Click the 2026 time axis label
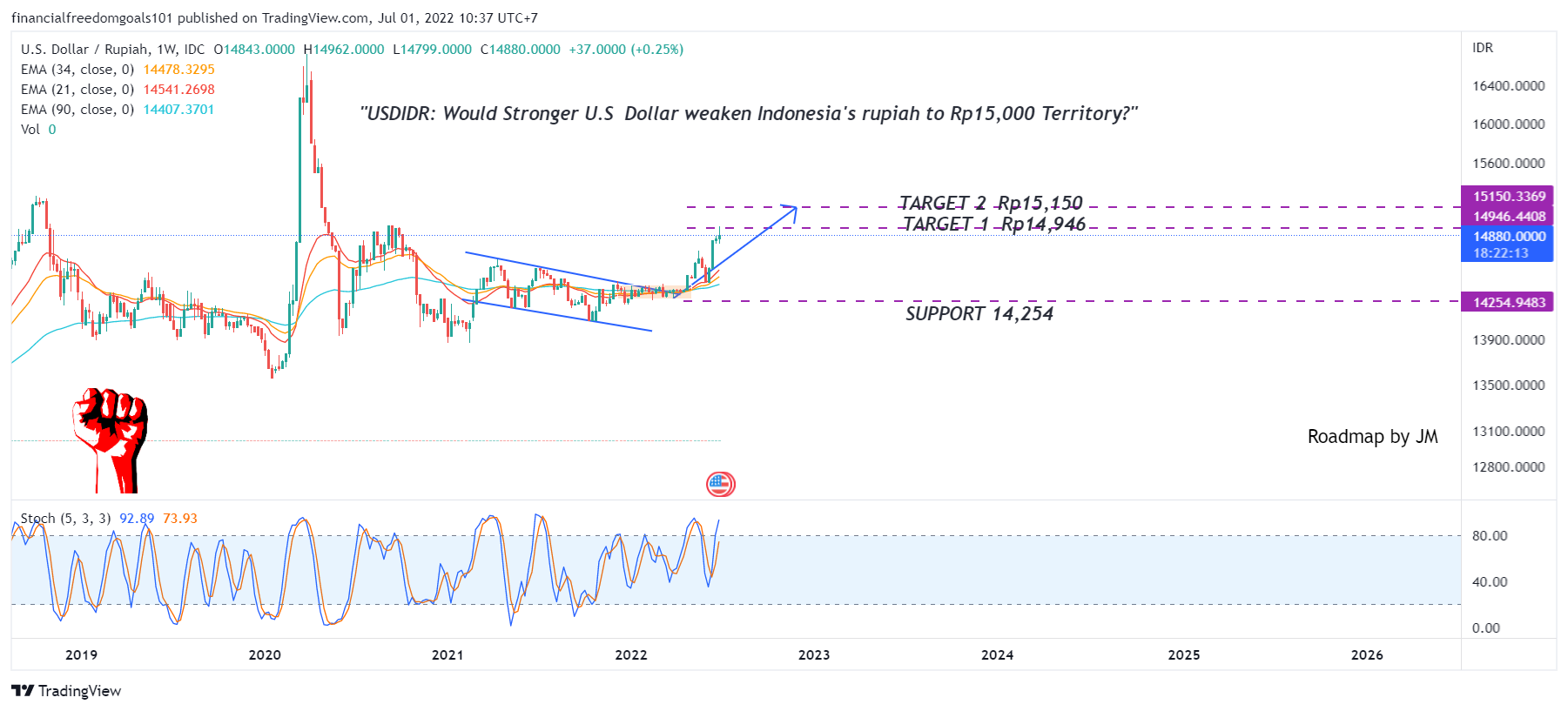 coord(1367,655)
